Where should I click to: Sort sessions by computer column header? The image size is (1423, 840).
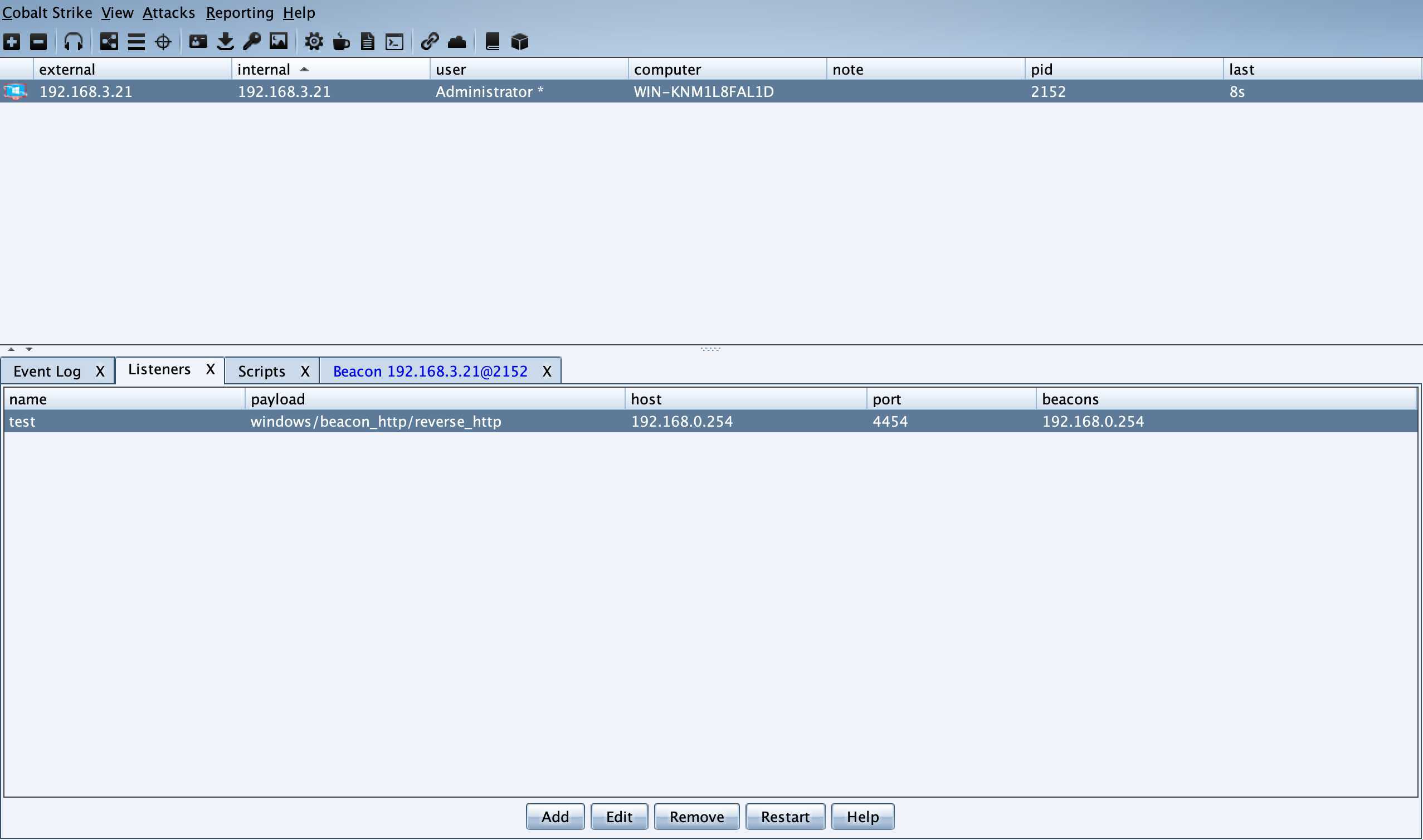point(727,70)
